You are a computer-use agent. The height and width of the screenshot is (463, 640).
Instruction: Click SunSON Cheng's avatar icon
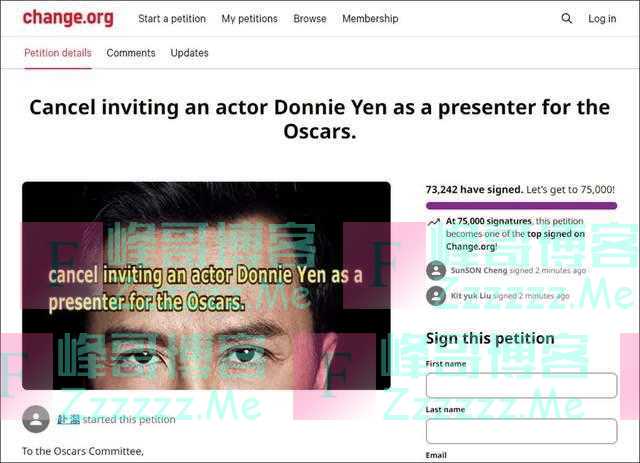pyautogui.click(x=436, y=270)
